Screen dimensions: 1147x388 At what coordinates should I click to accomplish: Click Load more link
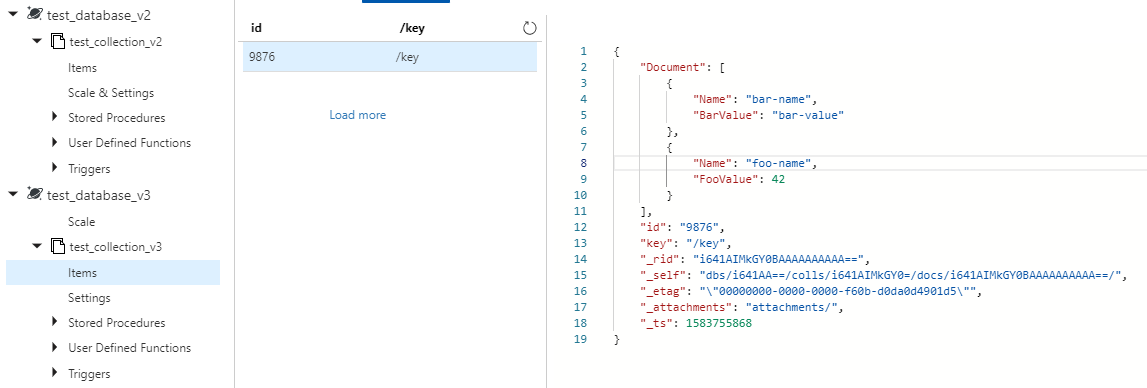point(358,115)
